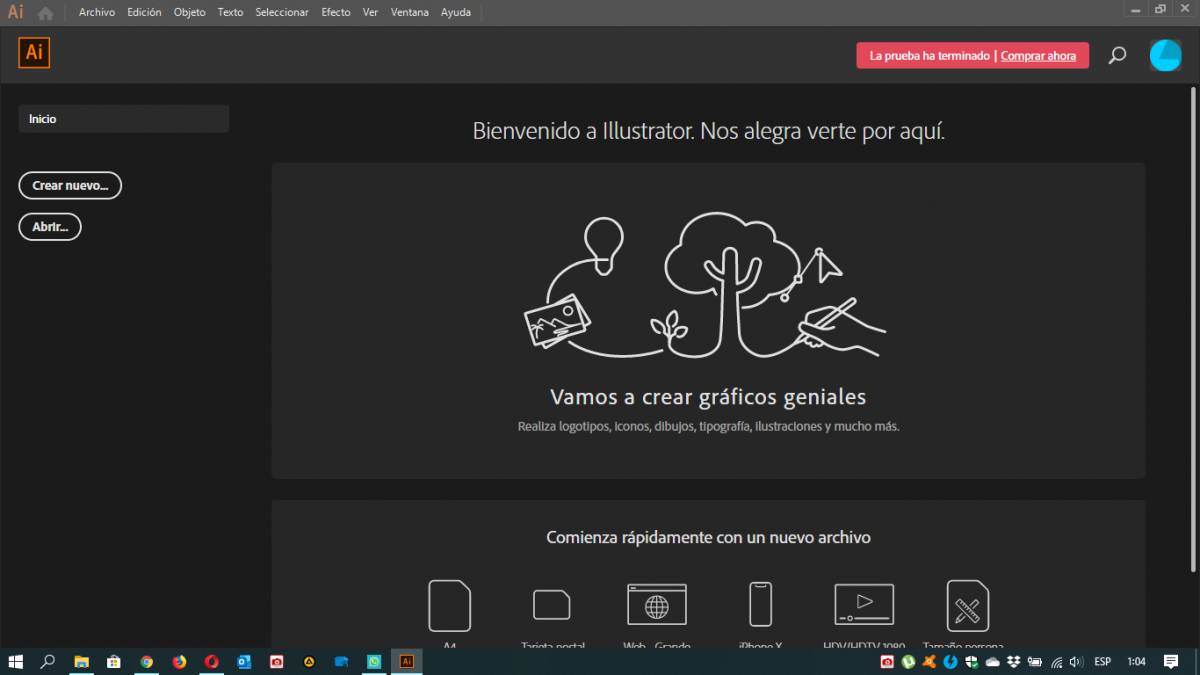This screenshot has height=675, width=1200.
Task: Click the OneDrive cloud tray icon
Action: (x=993, y=662)
